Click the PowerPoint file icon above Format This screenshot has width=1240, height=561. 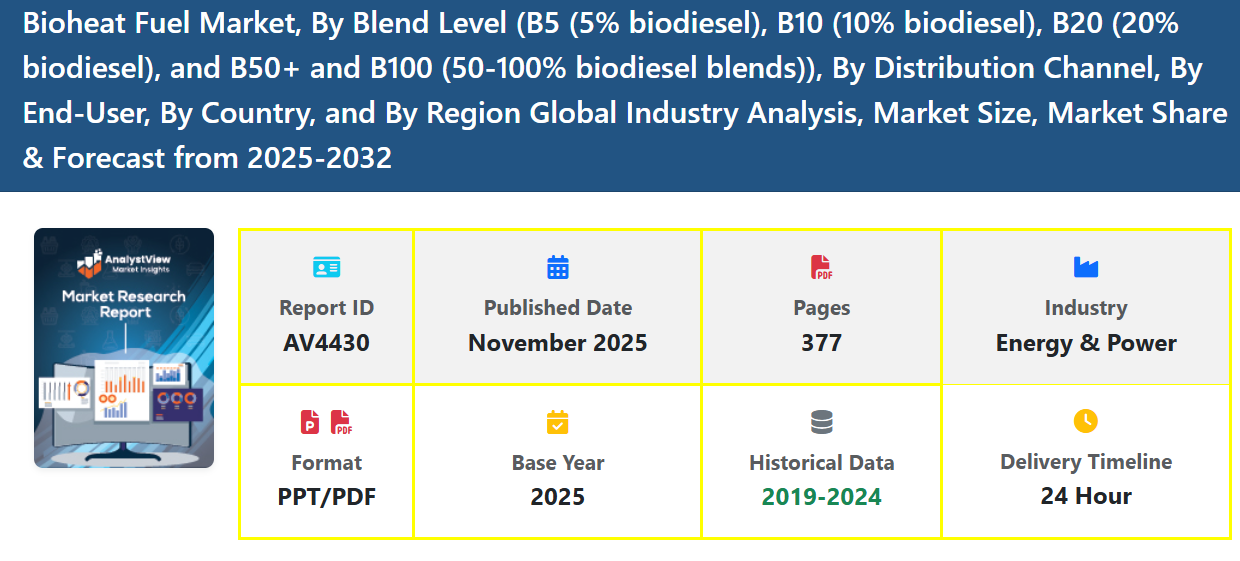click(x=311, y=422)
